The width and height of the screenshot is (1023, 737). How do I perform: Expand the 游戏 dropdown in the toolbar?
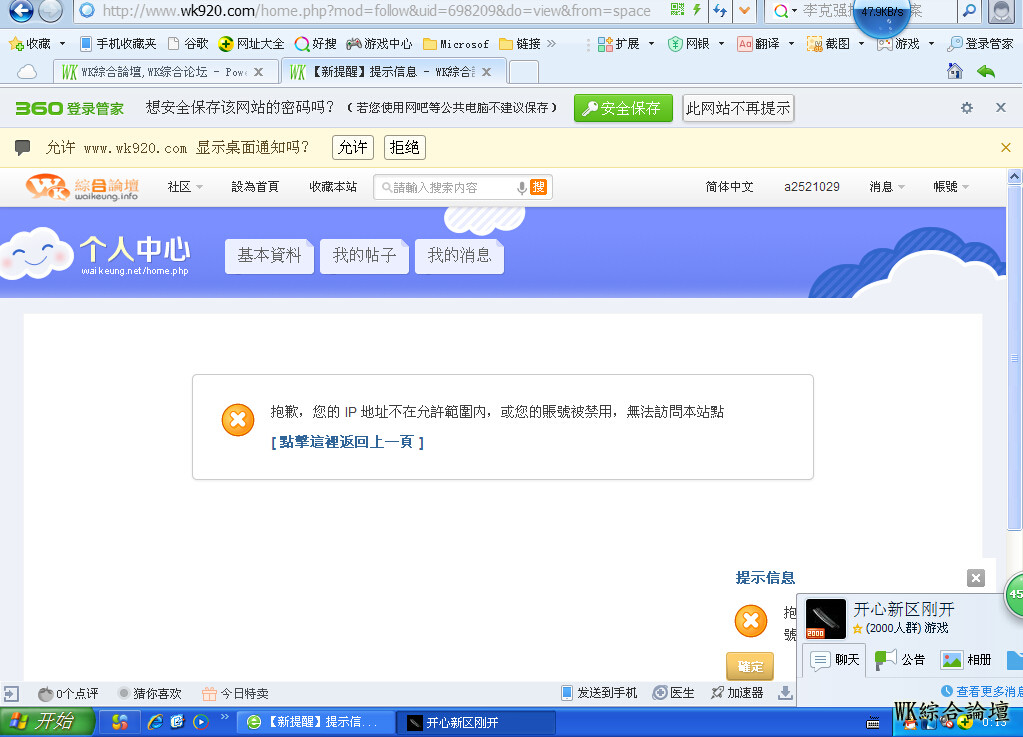pyautogui.click(x=931, y=44)
